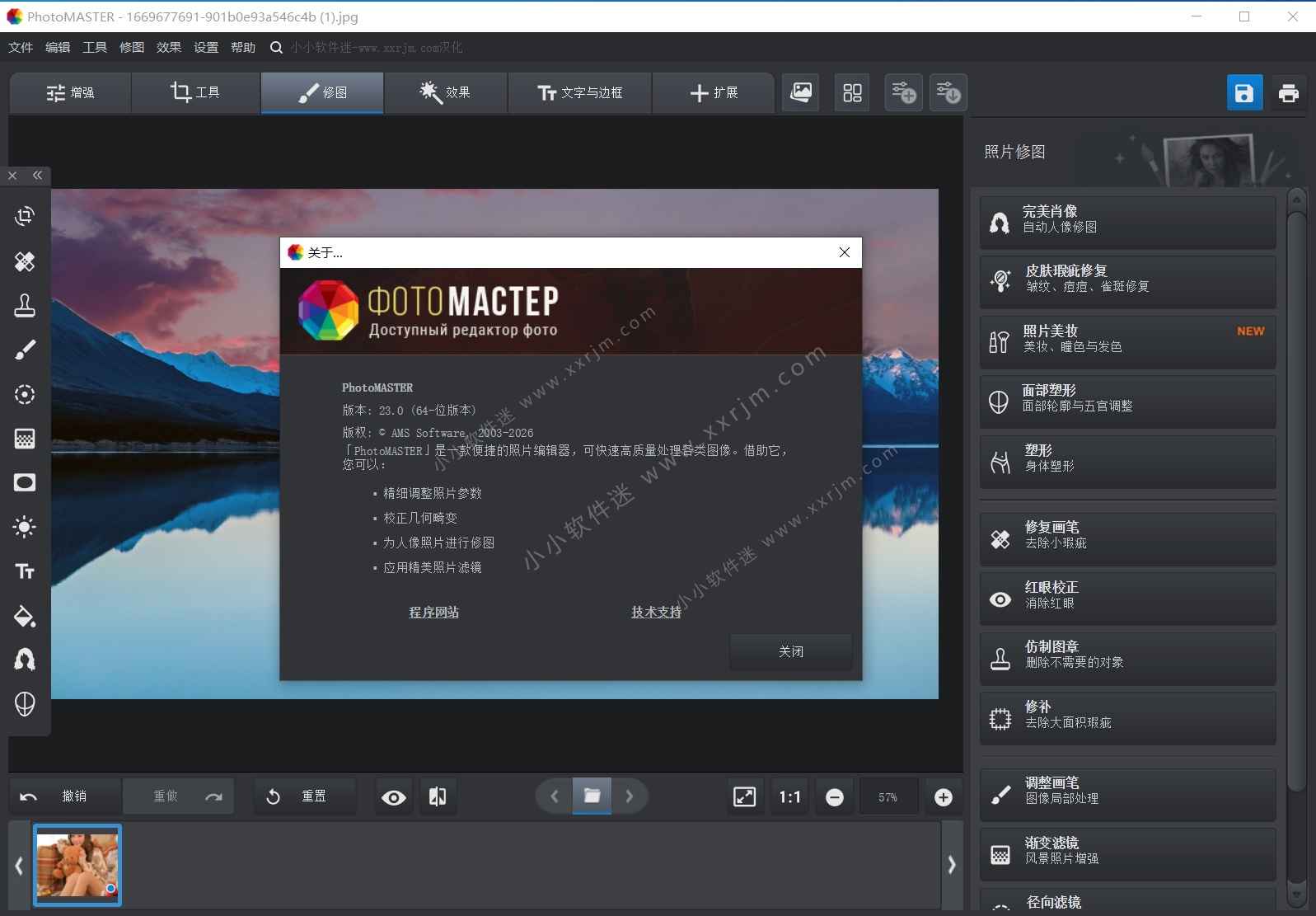This screenshot has height=916, width=1316.
Task: Click the save disk icon
Action: click(1244, 93)
